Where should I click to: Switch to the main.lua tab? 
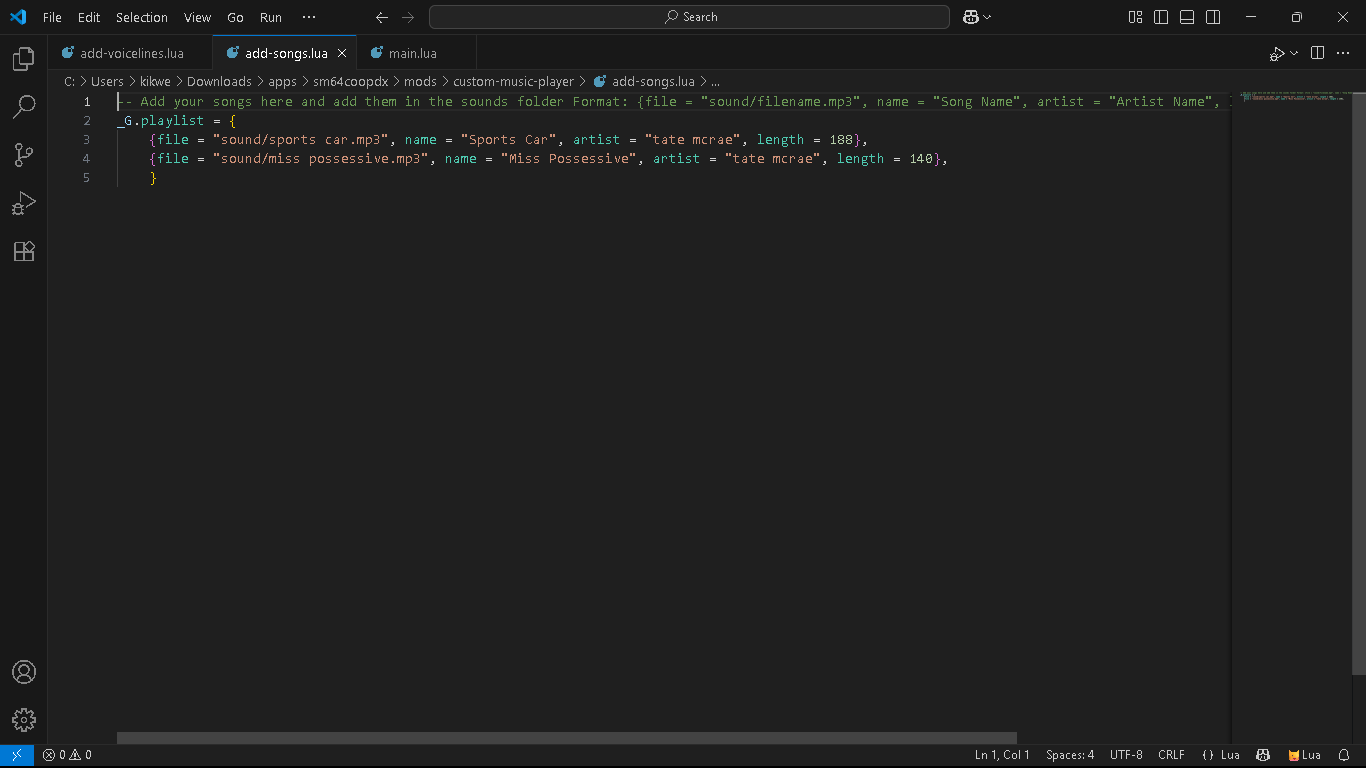(x=412, y=53)
